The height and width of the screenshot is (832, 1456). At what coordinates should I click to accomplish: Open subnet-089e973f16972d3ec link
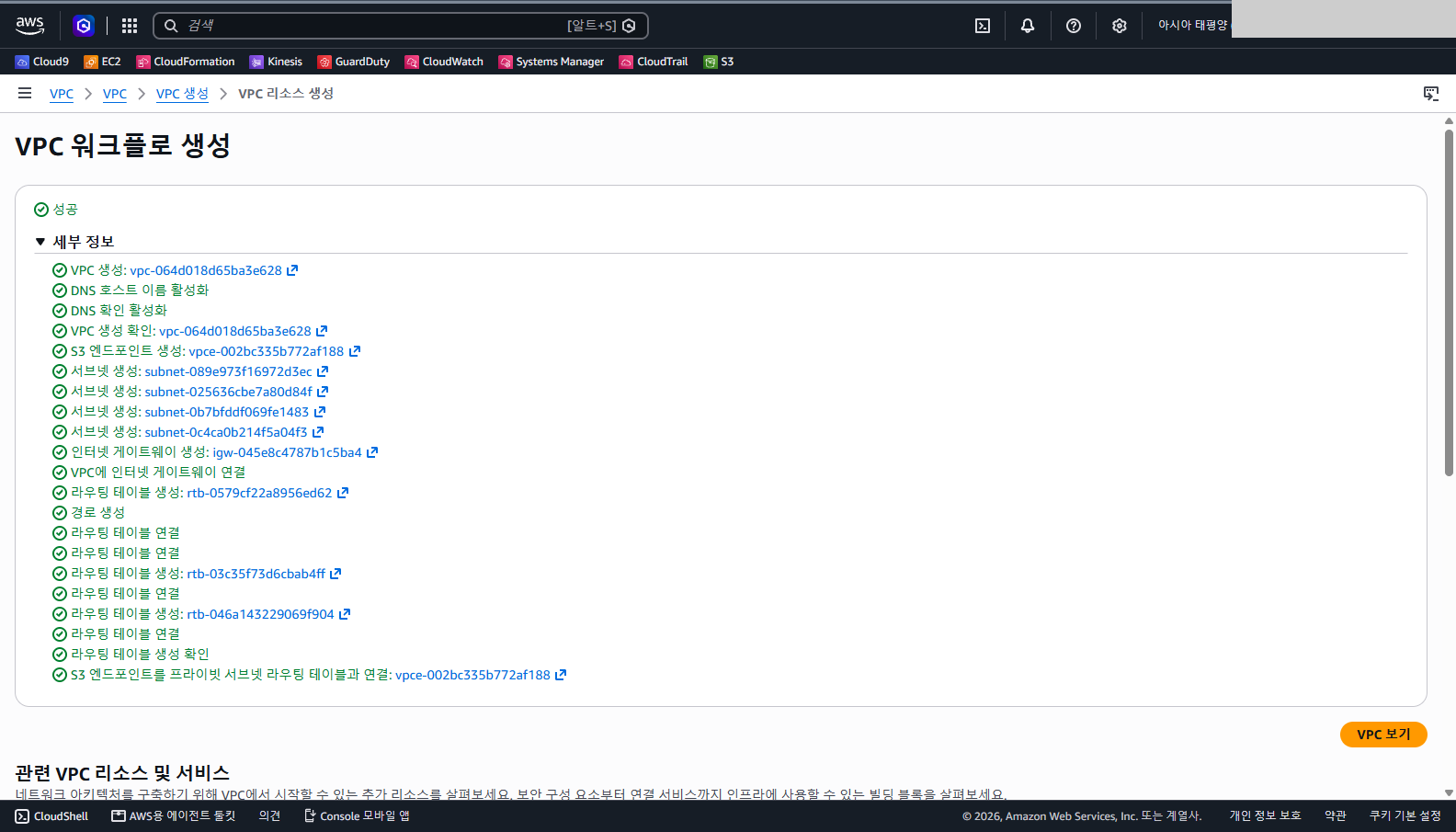coord(236,371)
